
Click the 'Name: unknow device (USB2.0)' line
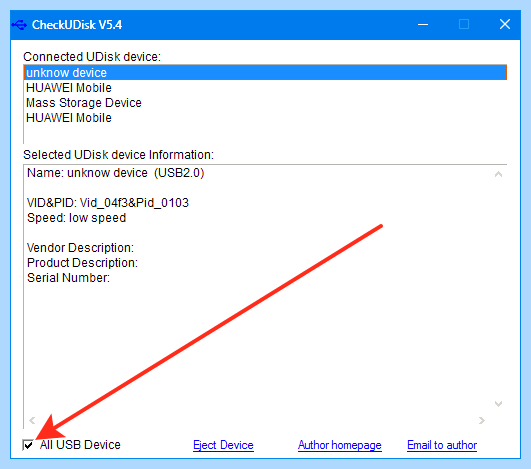(x=115, y=173)
